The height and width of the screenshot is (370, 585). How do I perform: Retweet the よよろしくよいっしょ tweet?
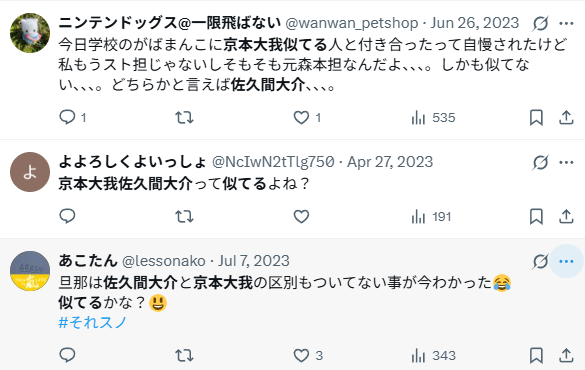[184, 216]
